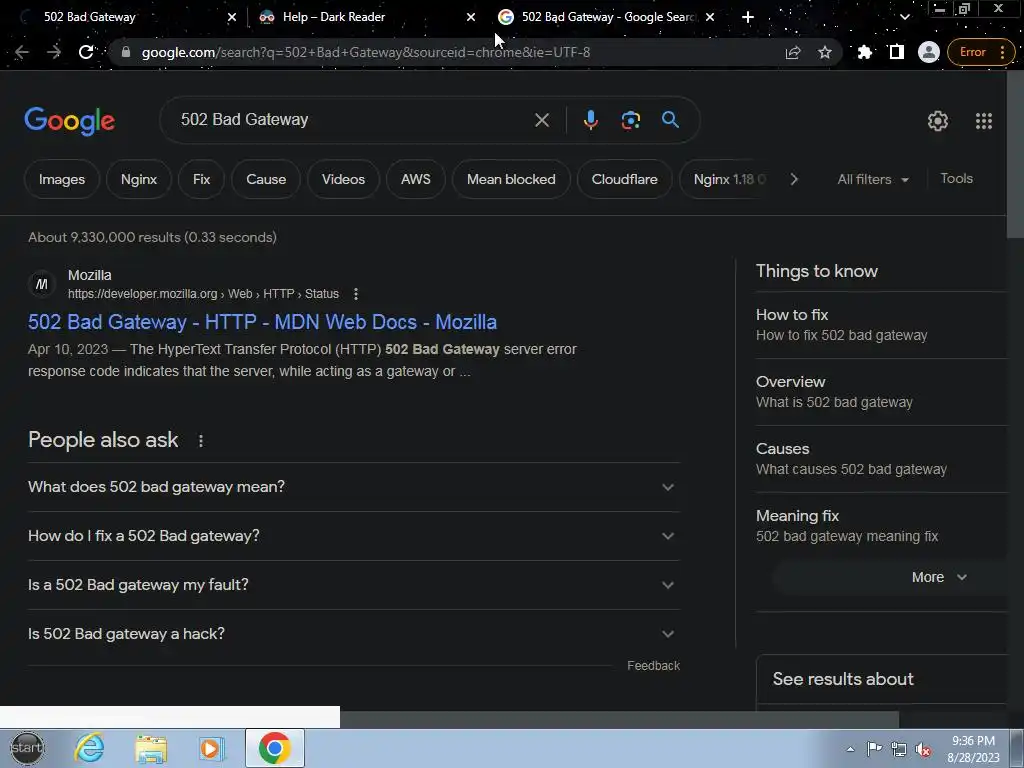Open new tab with plus button
This screenshot has height=768, width=1024.
click(748, 18)
